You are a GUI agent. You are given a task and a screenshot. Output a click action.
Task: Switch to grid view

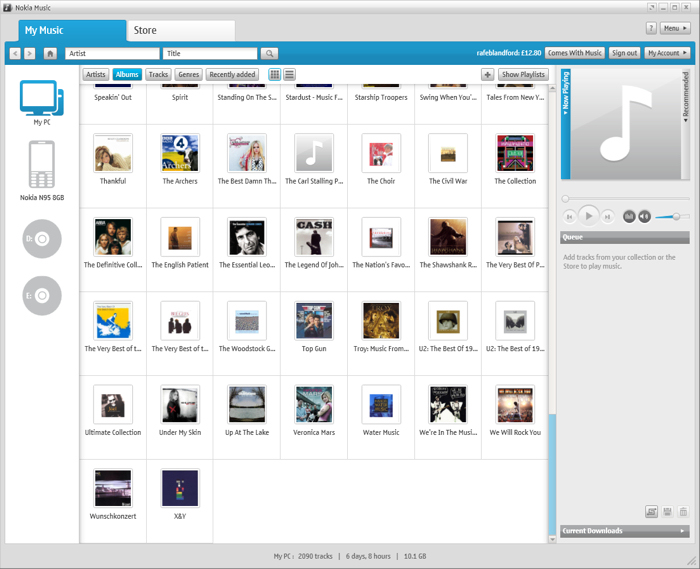pyautogui.click(x=275, y=75)
